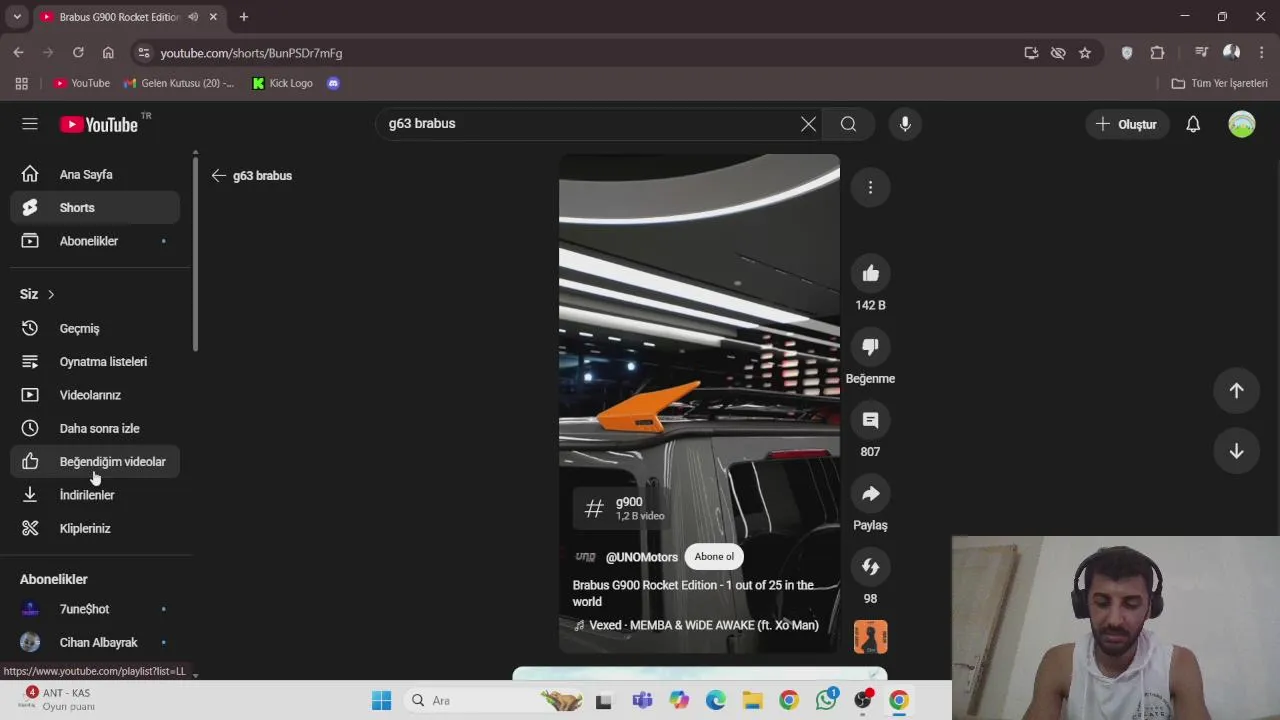Expand the Siz section chevron
This screenshot has width=1280, height=720.
(50, 294)
